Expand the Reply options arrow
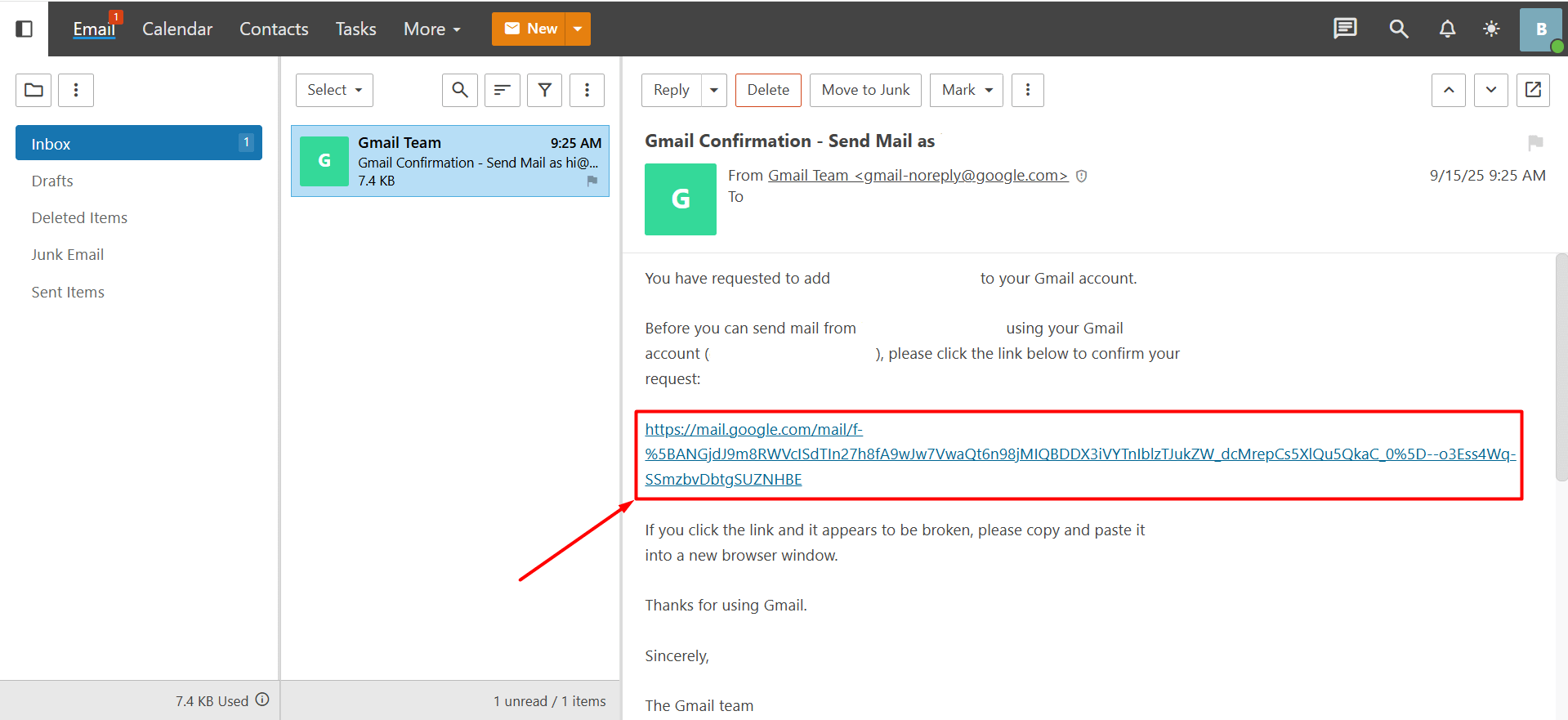This screenshot has width=1568, height=720. [714, 90]
